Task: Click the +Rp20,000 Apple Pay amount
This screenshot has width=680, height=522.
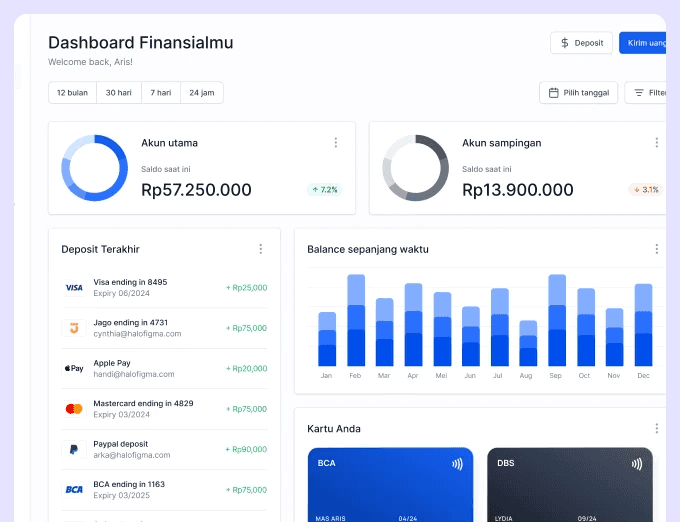Action: [246, 369]
